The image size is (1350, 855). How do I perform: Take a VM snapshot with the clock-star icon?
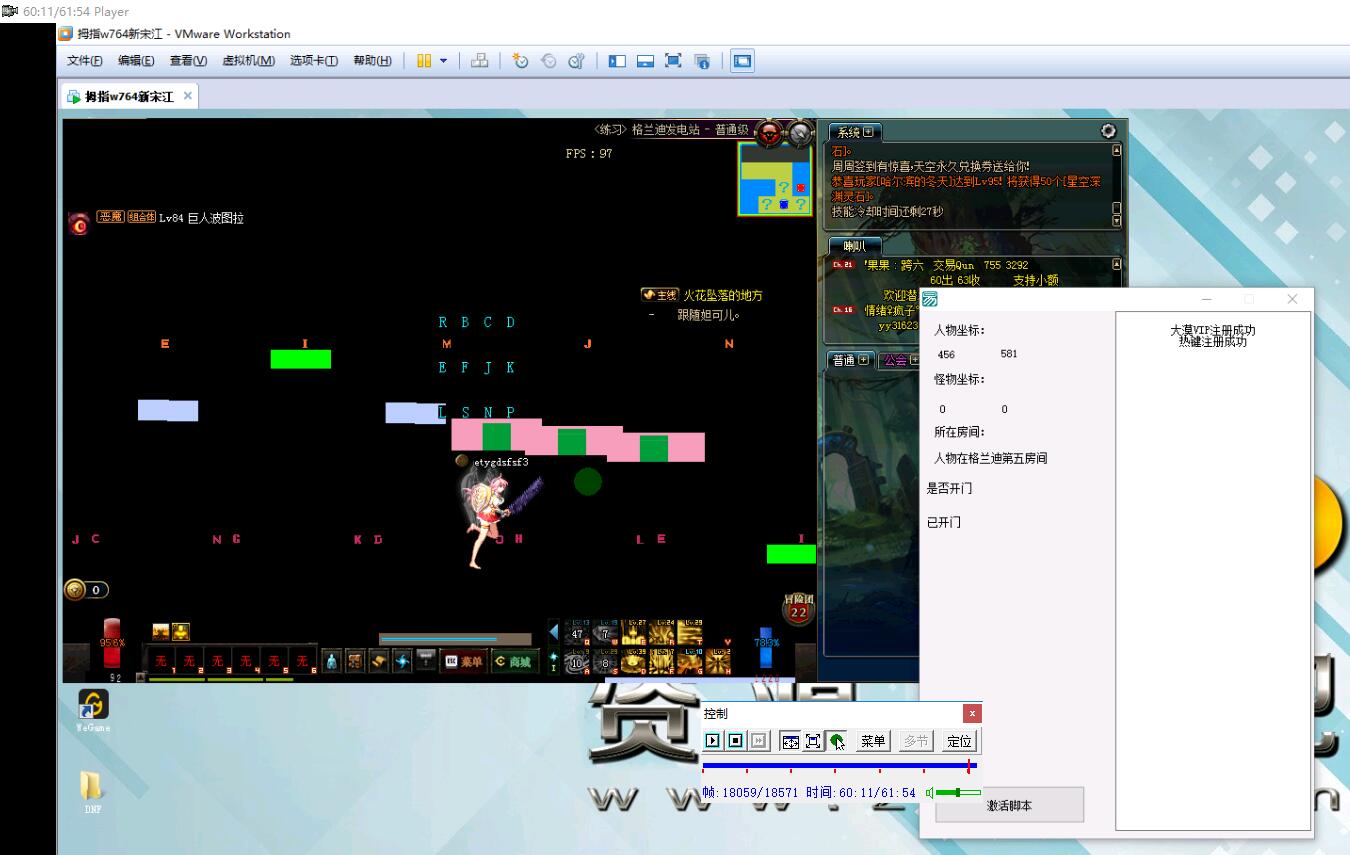(x=520, y=61)
